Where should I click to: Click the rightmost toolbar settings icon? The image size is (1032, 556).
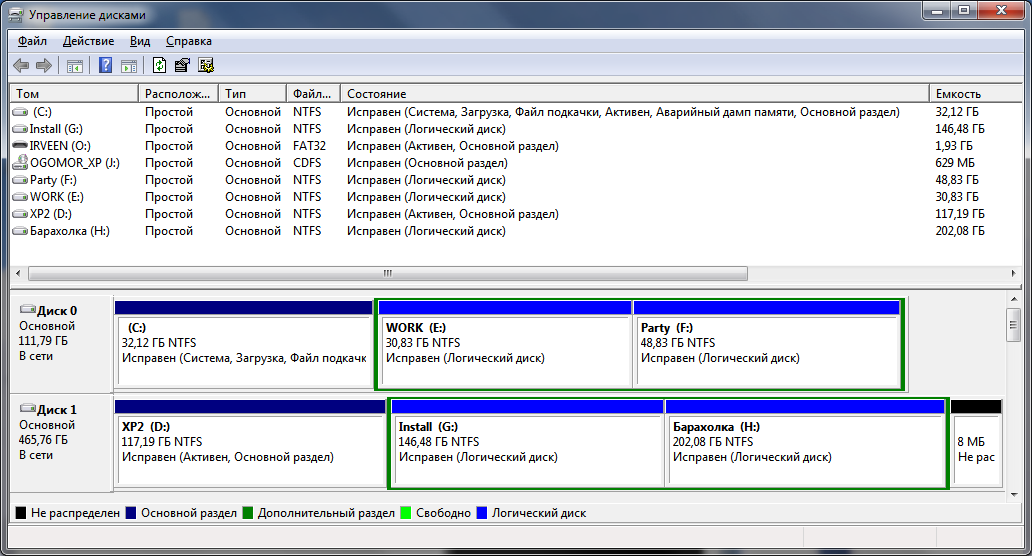206,66
